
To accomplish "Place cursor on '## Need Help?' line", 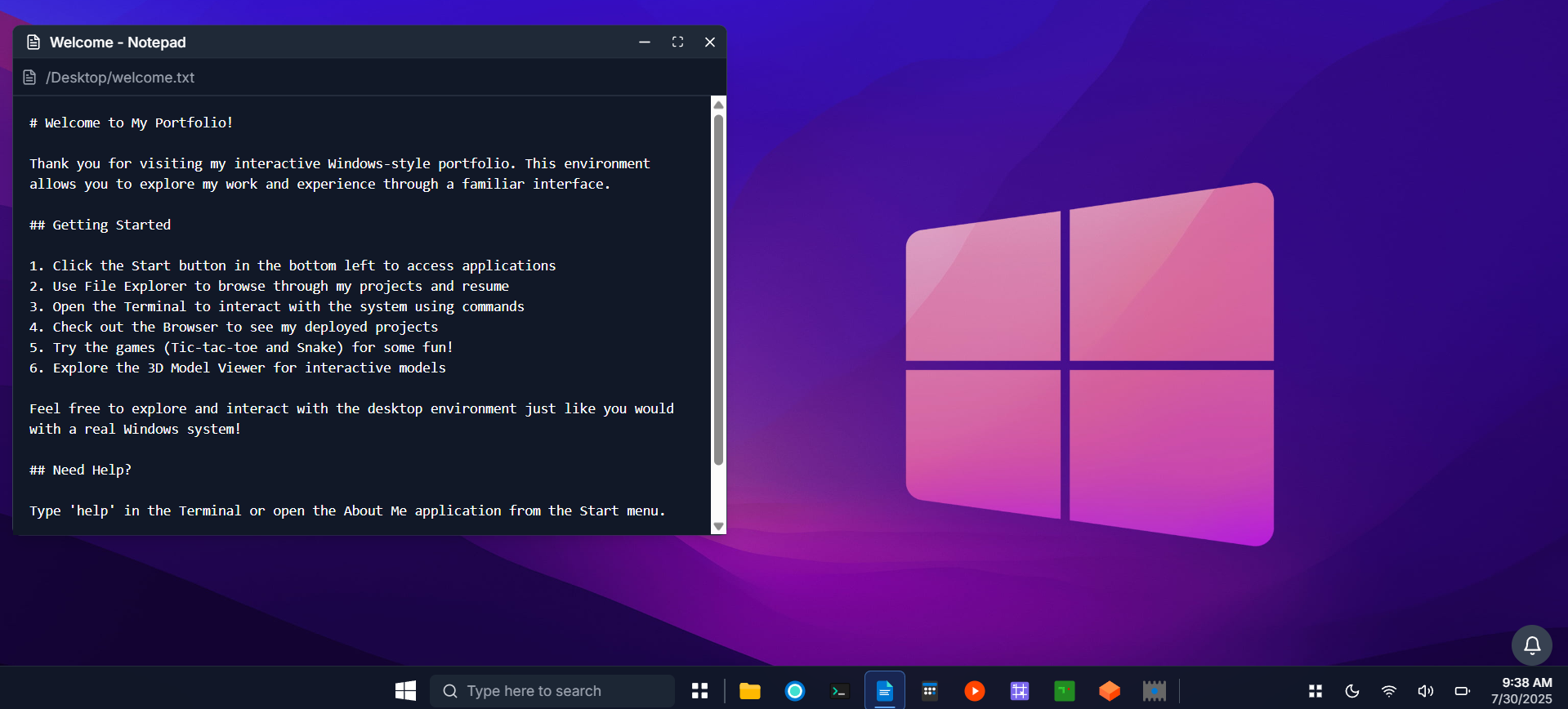I will [81, 470].
